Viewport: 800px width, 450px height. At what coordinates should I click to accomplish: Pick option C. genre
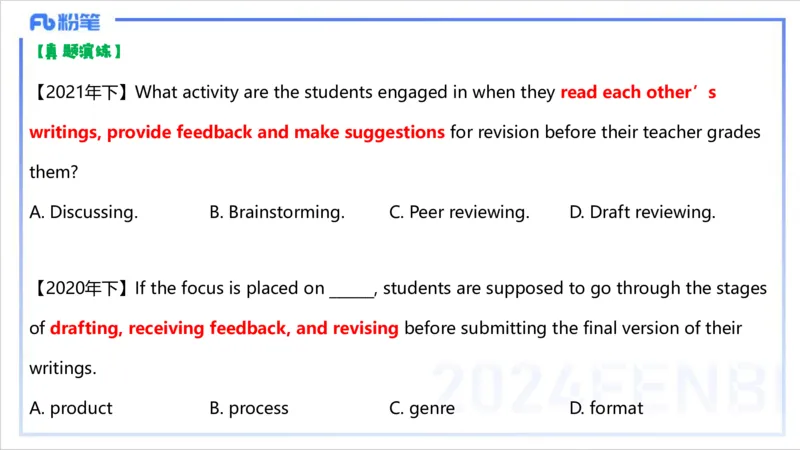click(x=422, y=408)
